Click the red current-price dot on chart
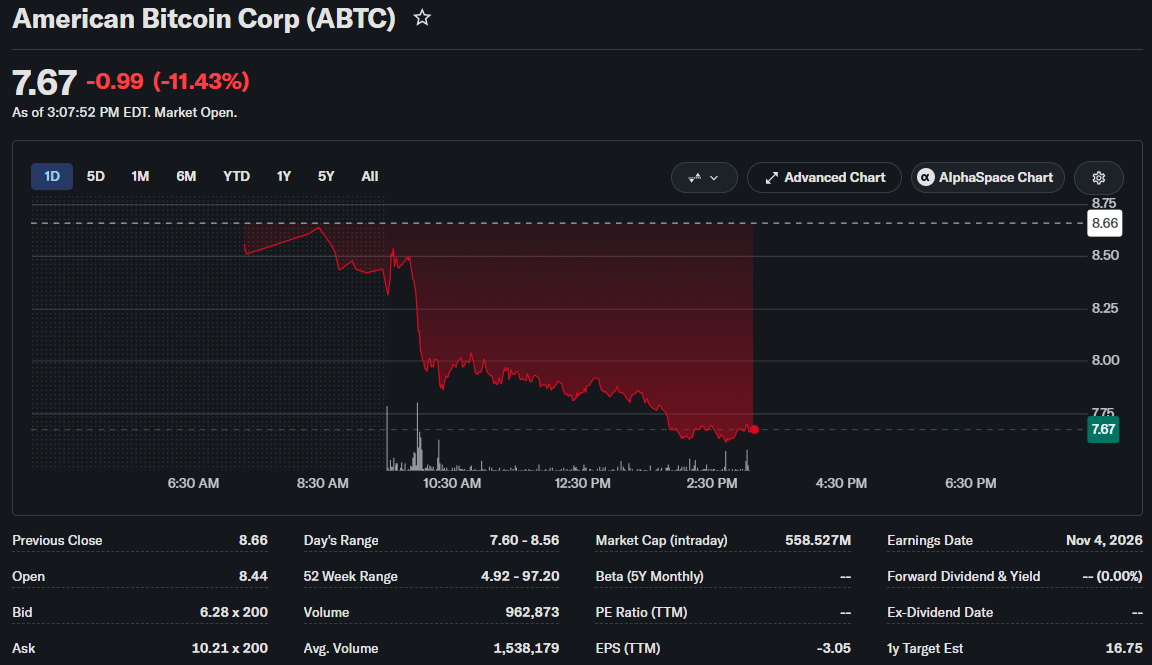Viewport: 1152px width, 665px height. [754, 429]
